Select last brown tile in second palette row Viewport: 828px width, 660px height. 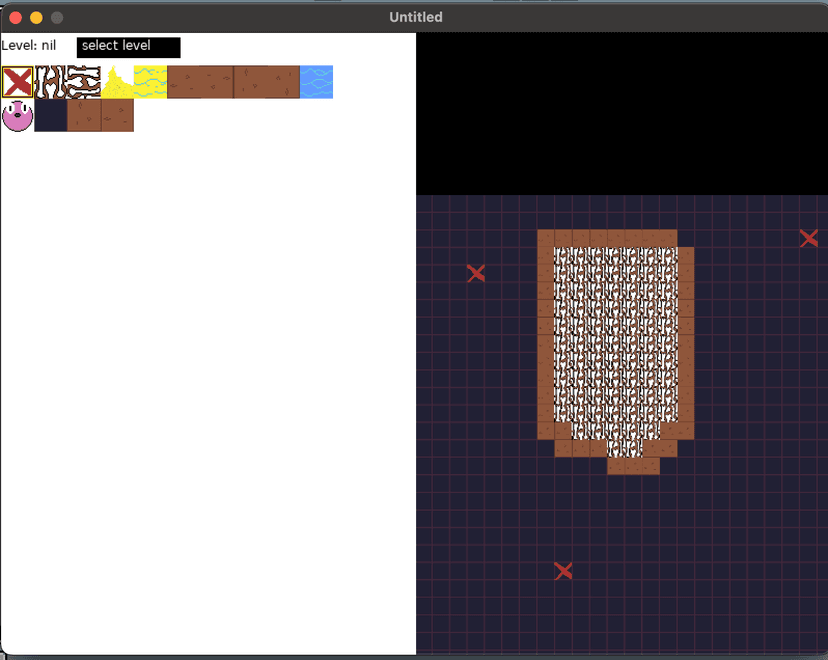(117, 115)
